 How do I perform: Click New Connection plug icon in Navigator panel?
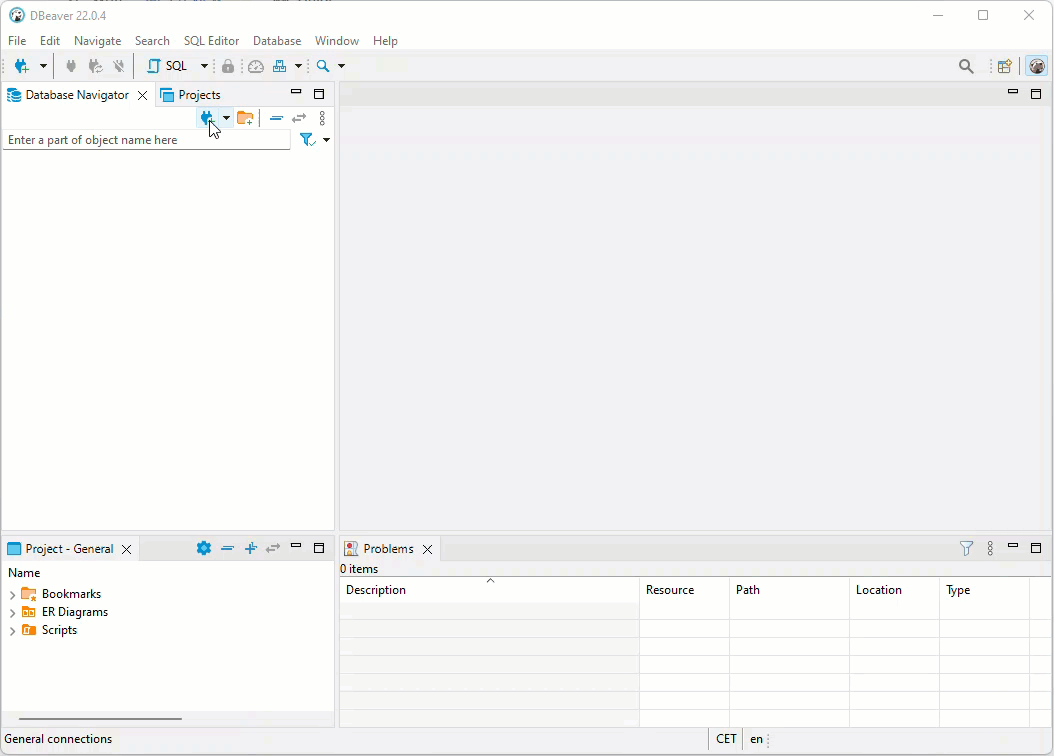pos(207,118)
